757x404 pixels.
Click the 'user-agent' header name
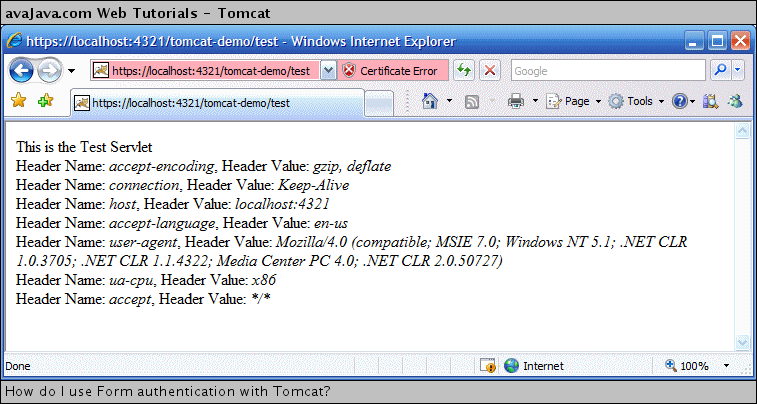coord(144,242)
